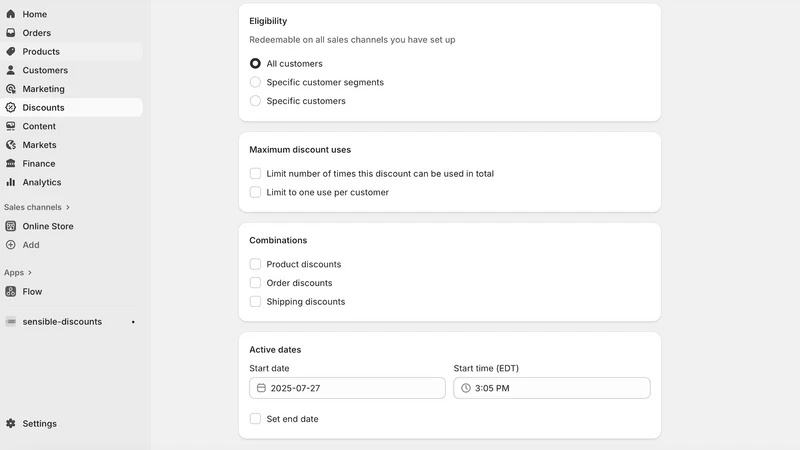This screenshot has height=450, width=800.
Task: Click the Start date field 2025-07-27
Action: point(347,388)
